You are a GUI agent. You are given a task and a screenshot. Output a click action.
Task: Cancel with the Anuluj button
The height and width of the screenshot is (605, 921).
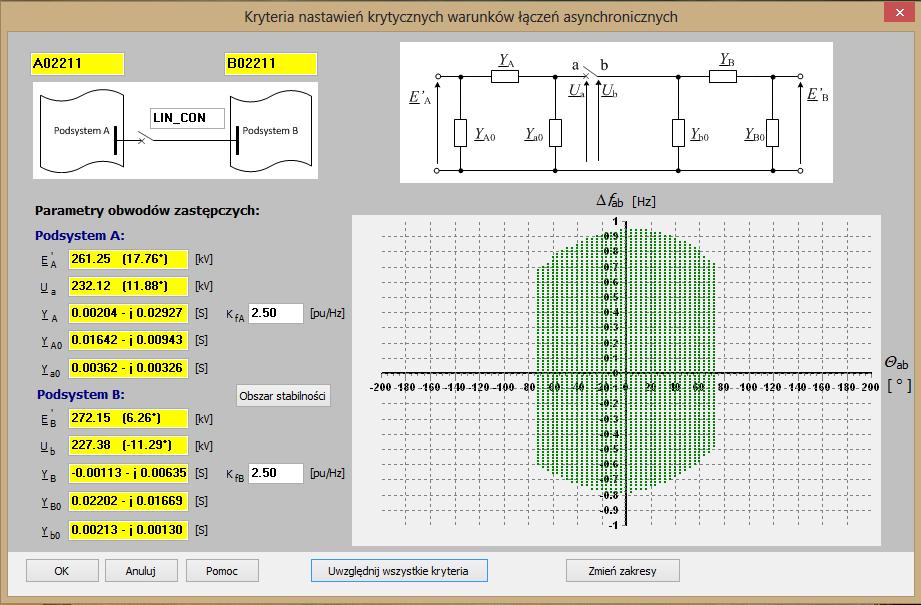tap(140, 570)
